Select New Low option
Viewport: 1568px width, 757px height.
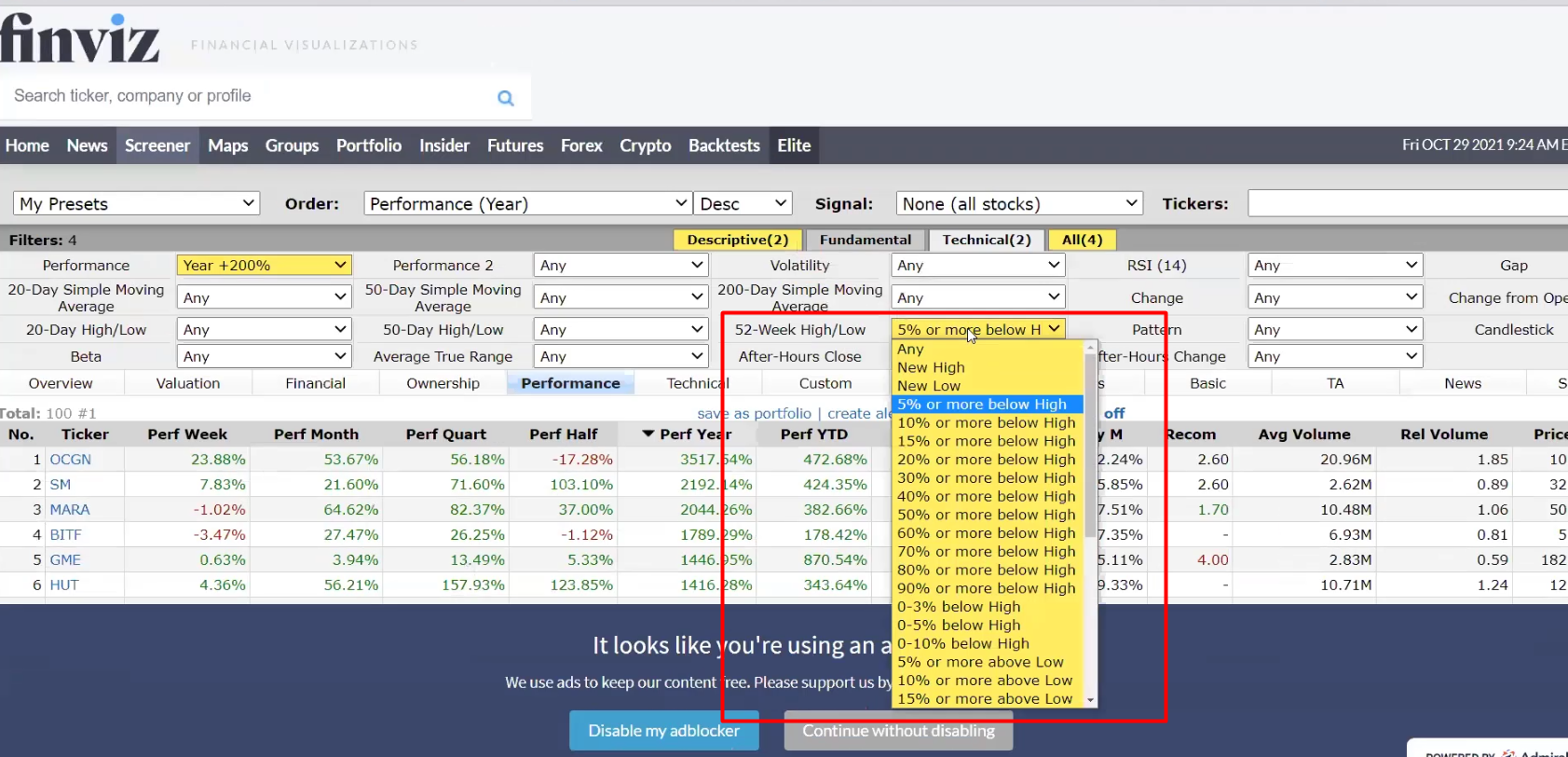(x=988, y=386)
